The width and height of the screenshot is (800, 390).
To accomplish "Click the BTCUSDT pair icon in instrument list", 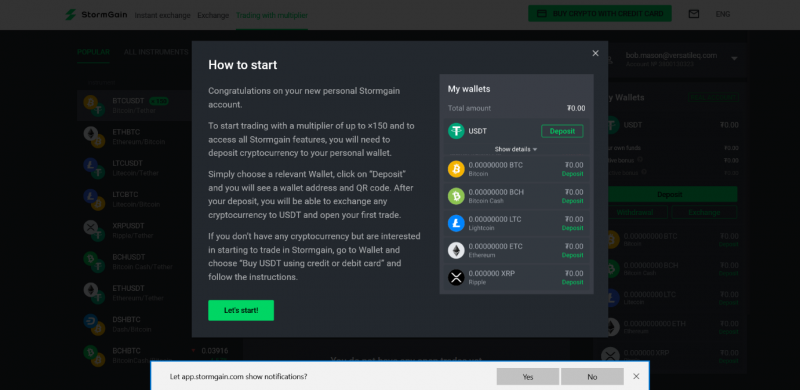I will click(x=94, y=105).
